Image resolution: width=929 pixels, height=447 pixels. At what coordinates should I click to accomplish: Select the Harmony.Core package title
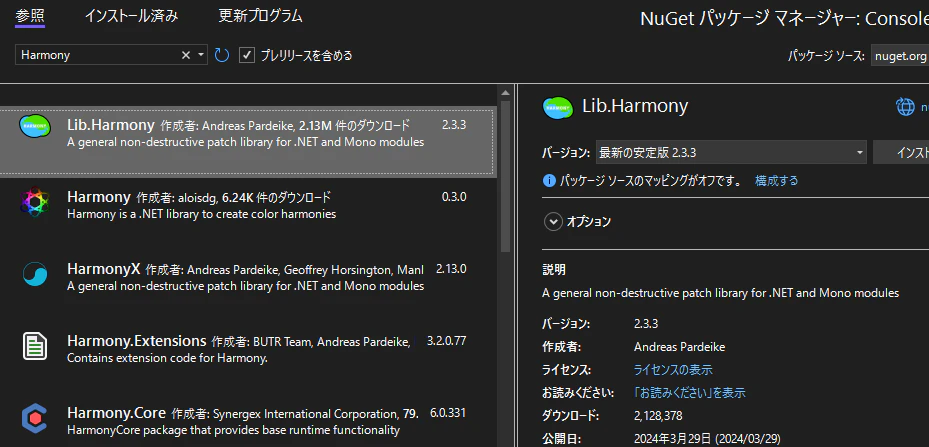click(116, 413)
